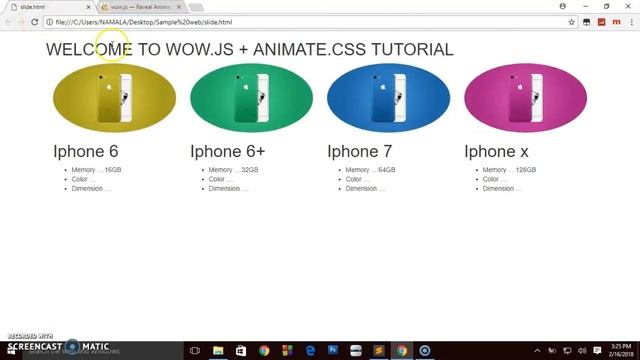Open the dark extension icon beside the star
The width and height of the screenshot is (640, 360).
587,22
